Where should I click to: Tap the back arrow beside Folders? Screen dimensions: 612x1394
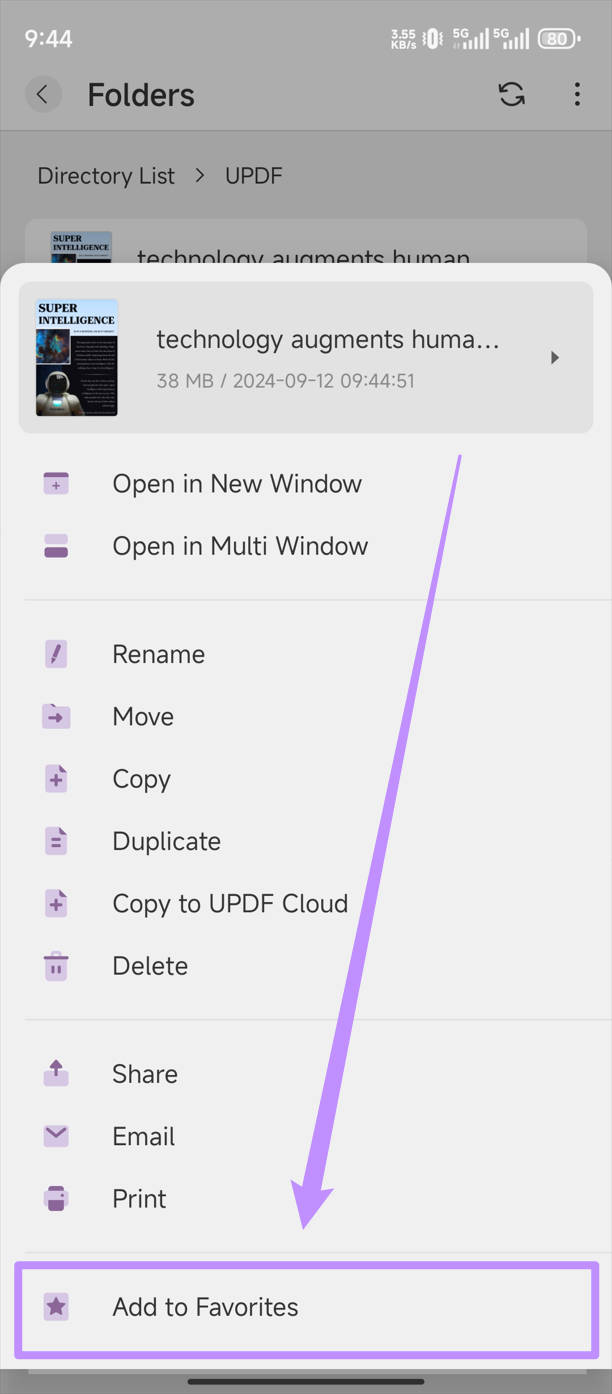coord(42,95)
